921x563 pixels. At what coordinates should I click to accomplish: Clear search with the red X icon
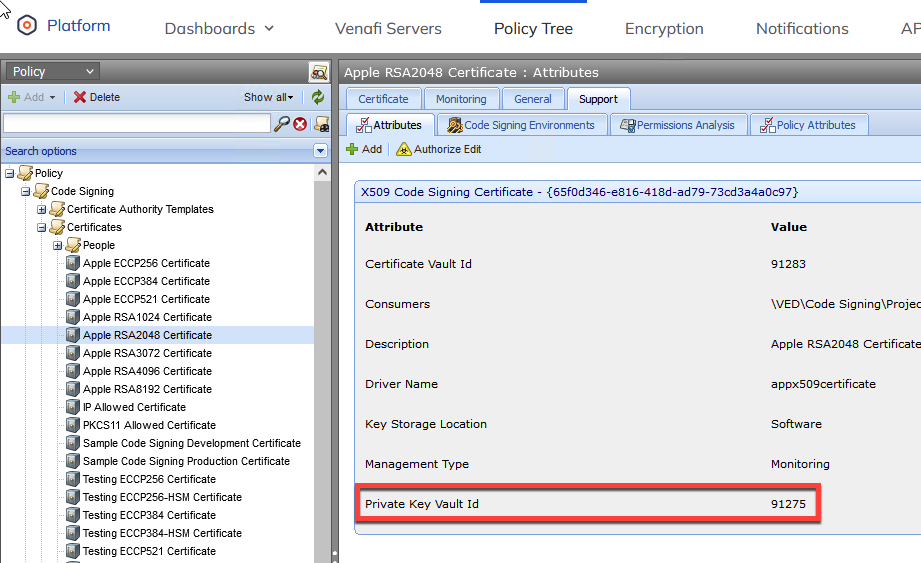pyautogui.click(x=300, y=124)
